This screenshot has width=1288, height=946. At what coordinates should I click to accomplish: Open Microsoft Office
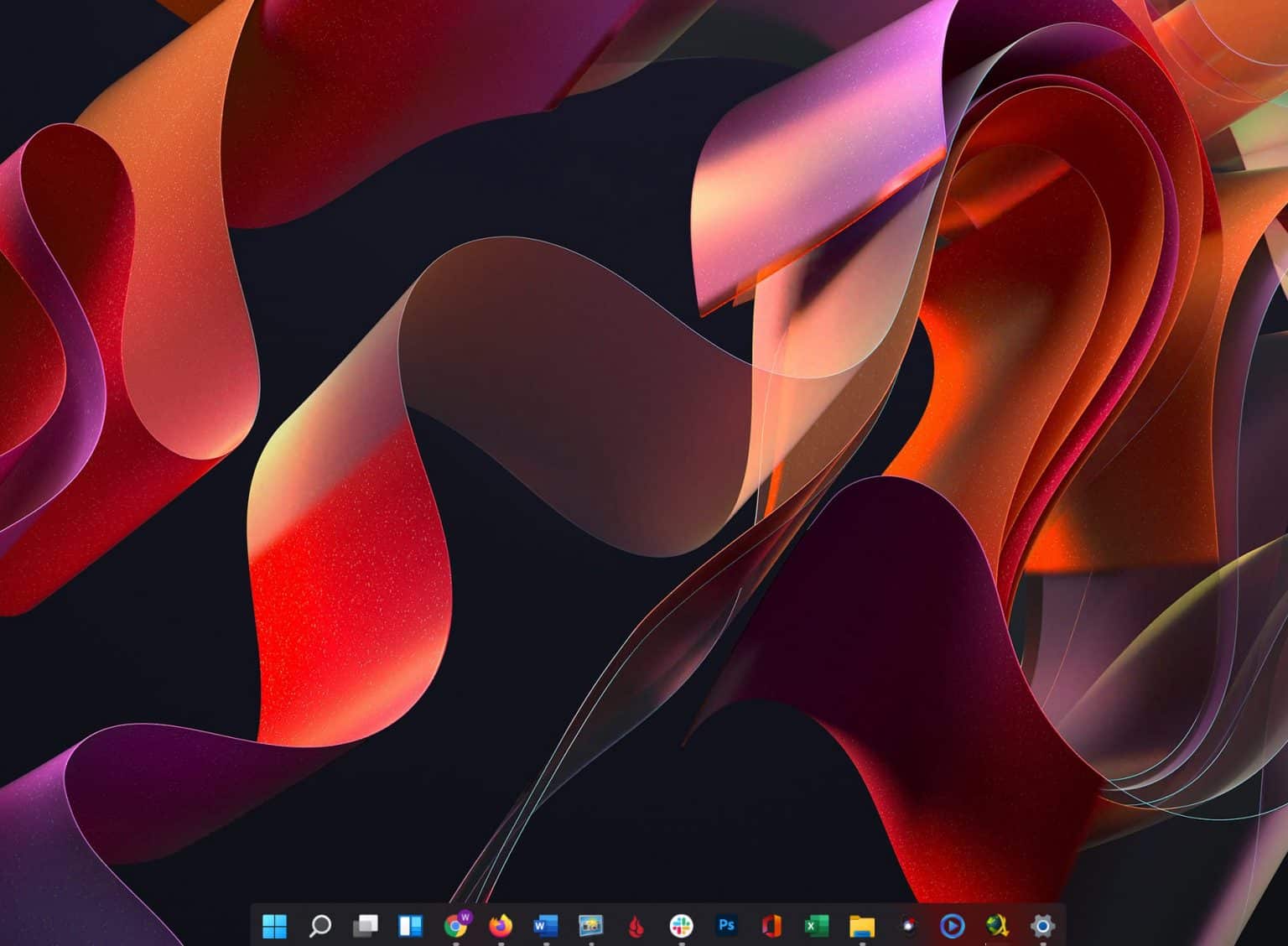[771, 925]
